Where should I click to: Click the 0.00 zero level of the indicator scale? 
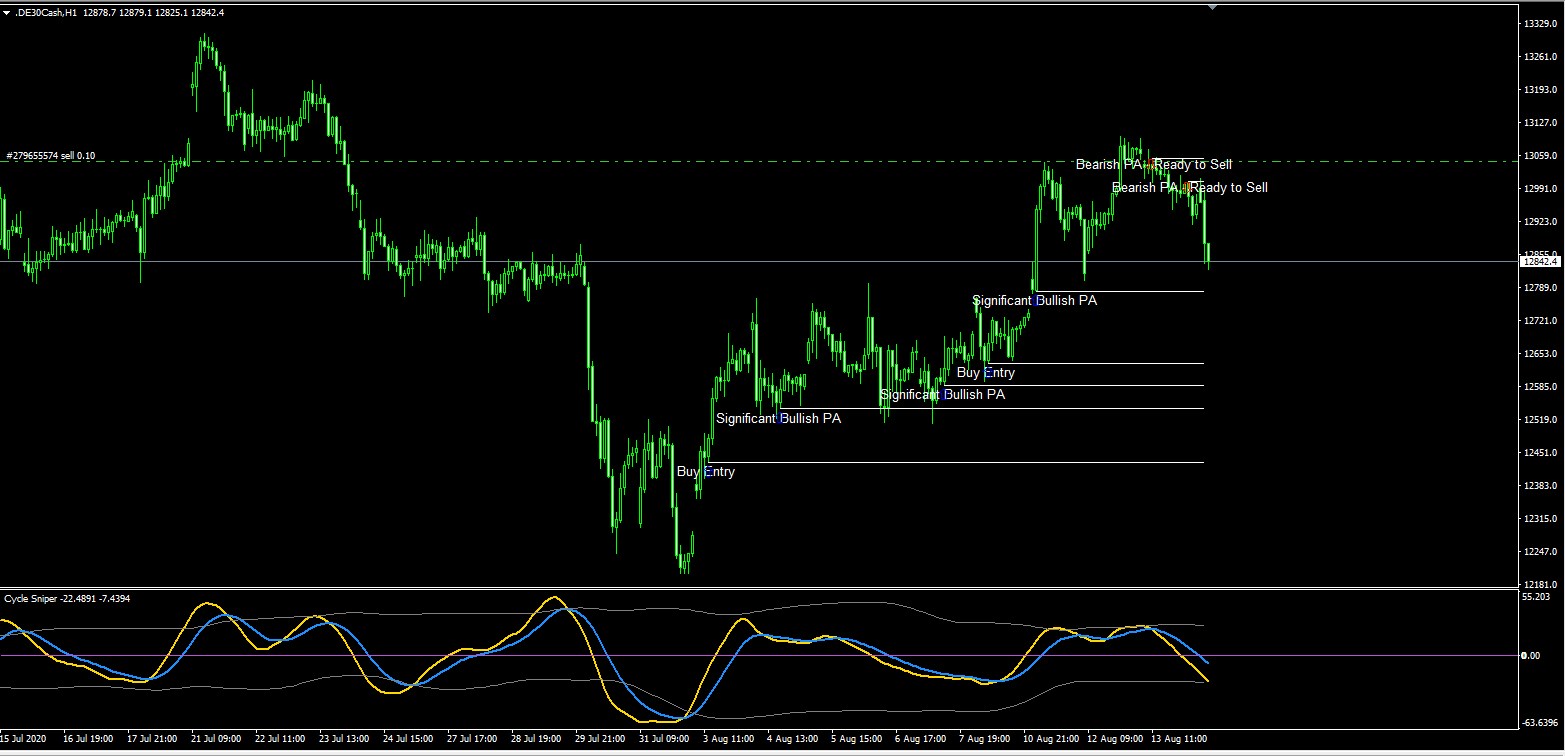pyautogui.click(x=1530, y=656)
